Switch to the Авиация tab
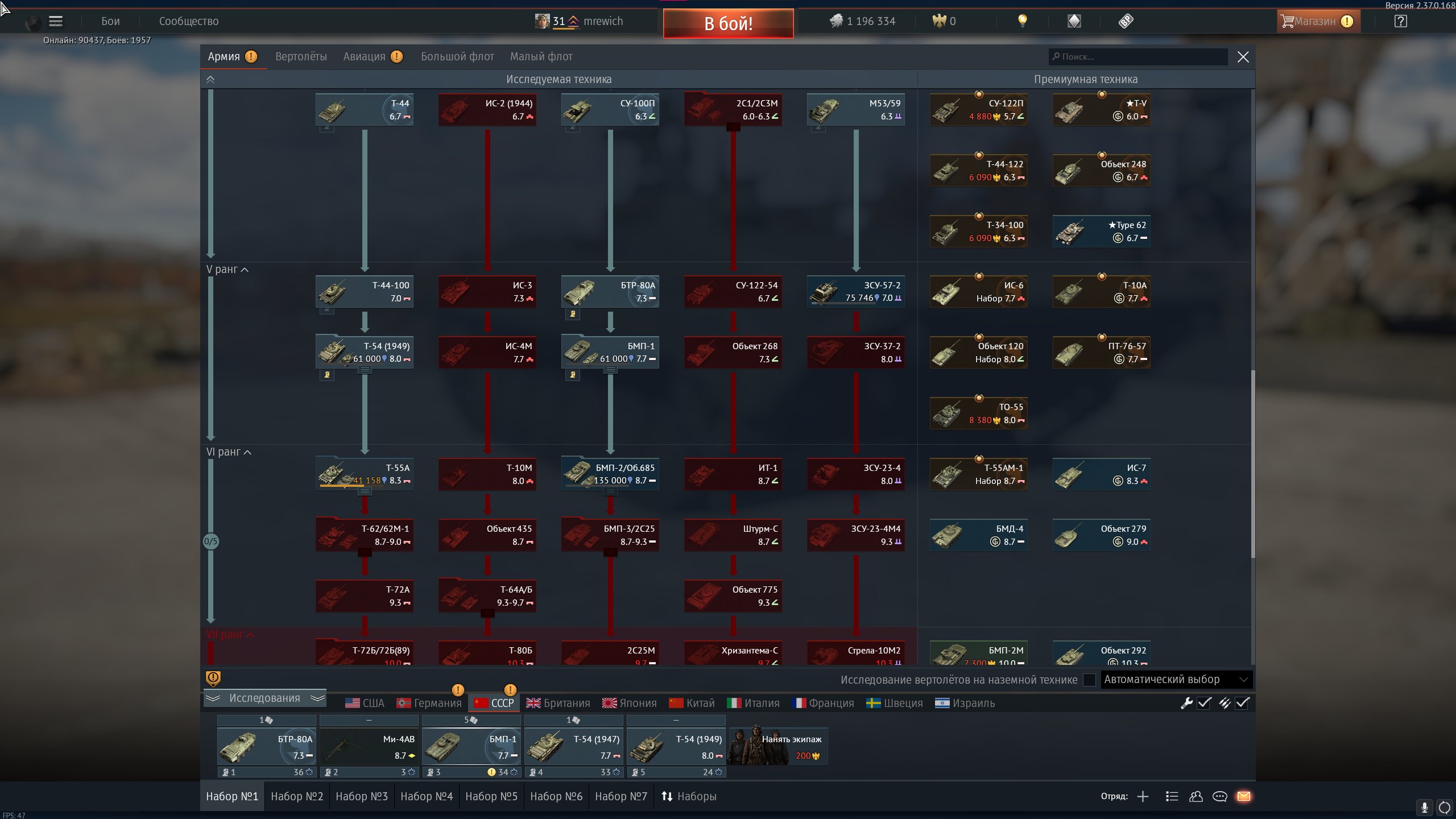 tap(364, 56)
